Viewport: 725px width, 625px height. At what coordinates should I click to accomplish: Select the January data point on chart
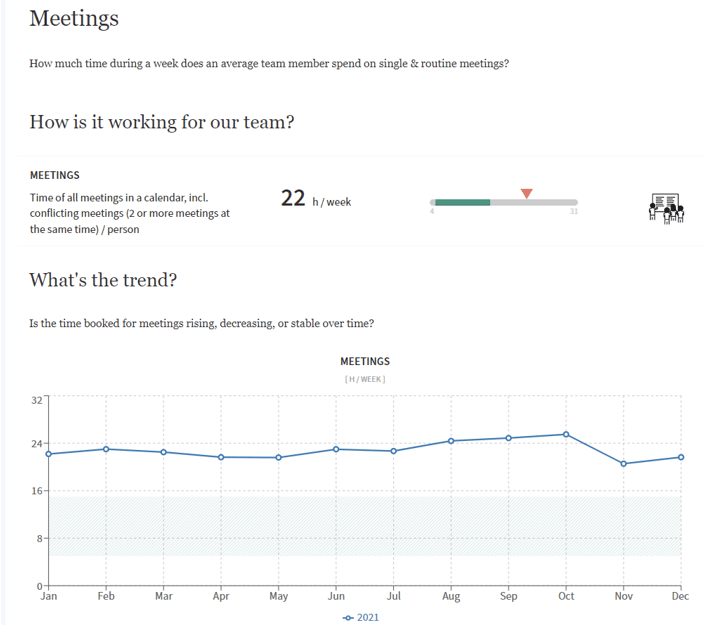49,454
